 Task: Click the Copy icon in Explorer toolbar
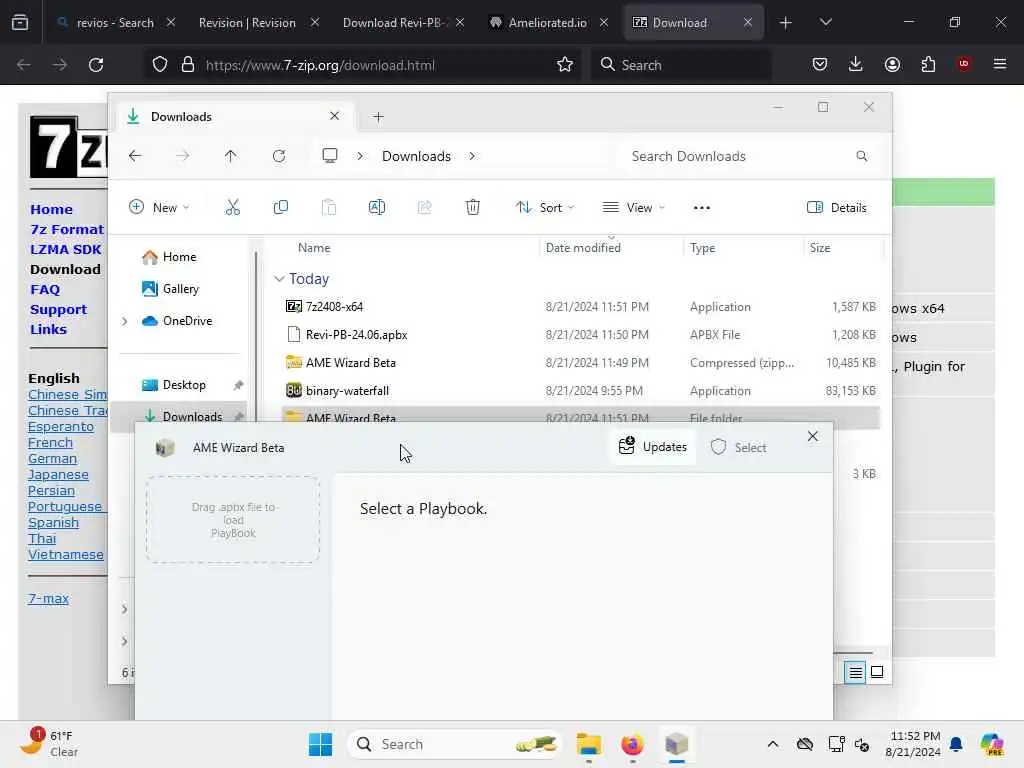tap(281, 208)
